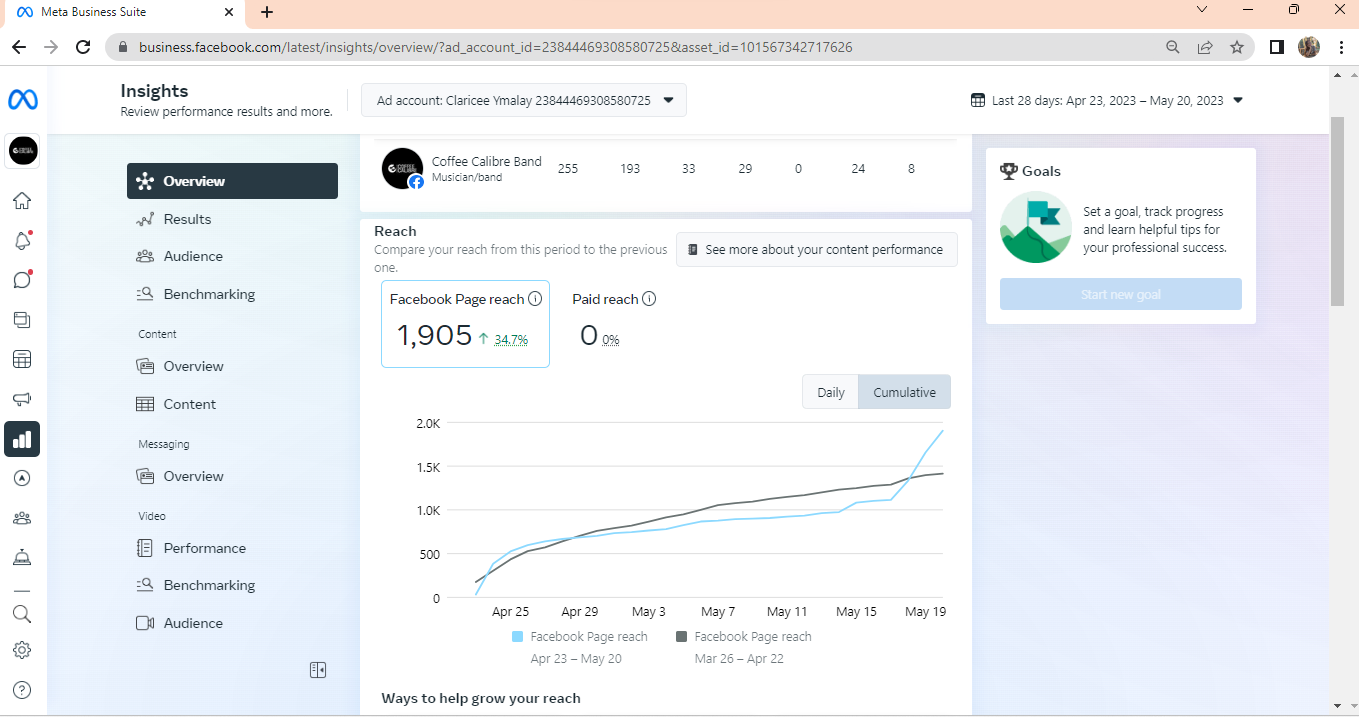The height and width of the screenshot is (717, 1359).
Task: Open Benchmarking under Video section
Action: (232, 585)
